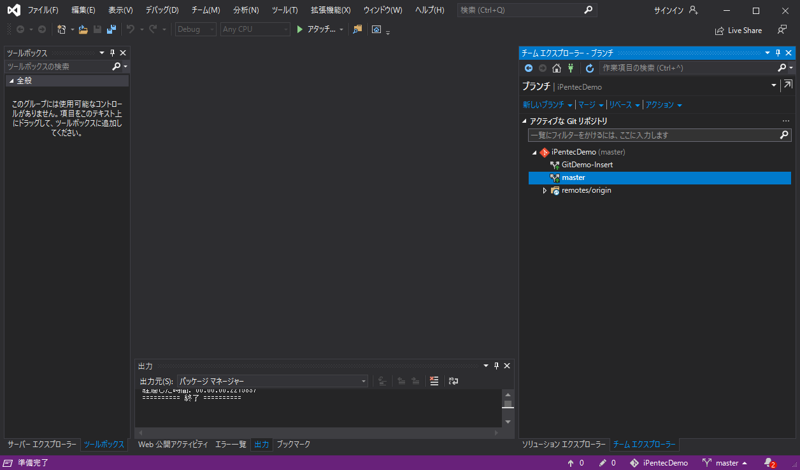This screenshot has height=470, width=800.
Task: Click the output vertical scrollbar thumb
Action: pyautogui.click(x=508, y=405)
